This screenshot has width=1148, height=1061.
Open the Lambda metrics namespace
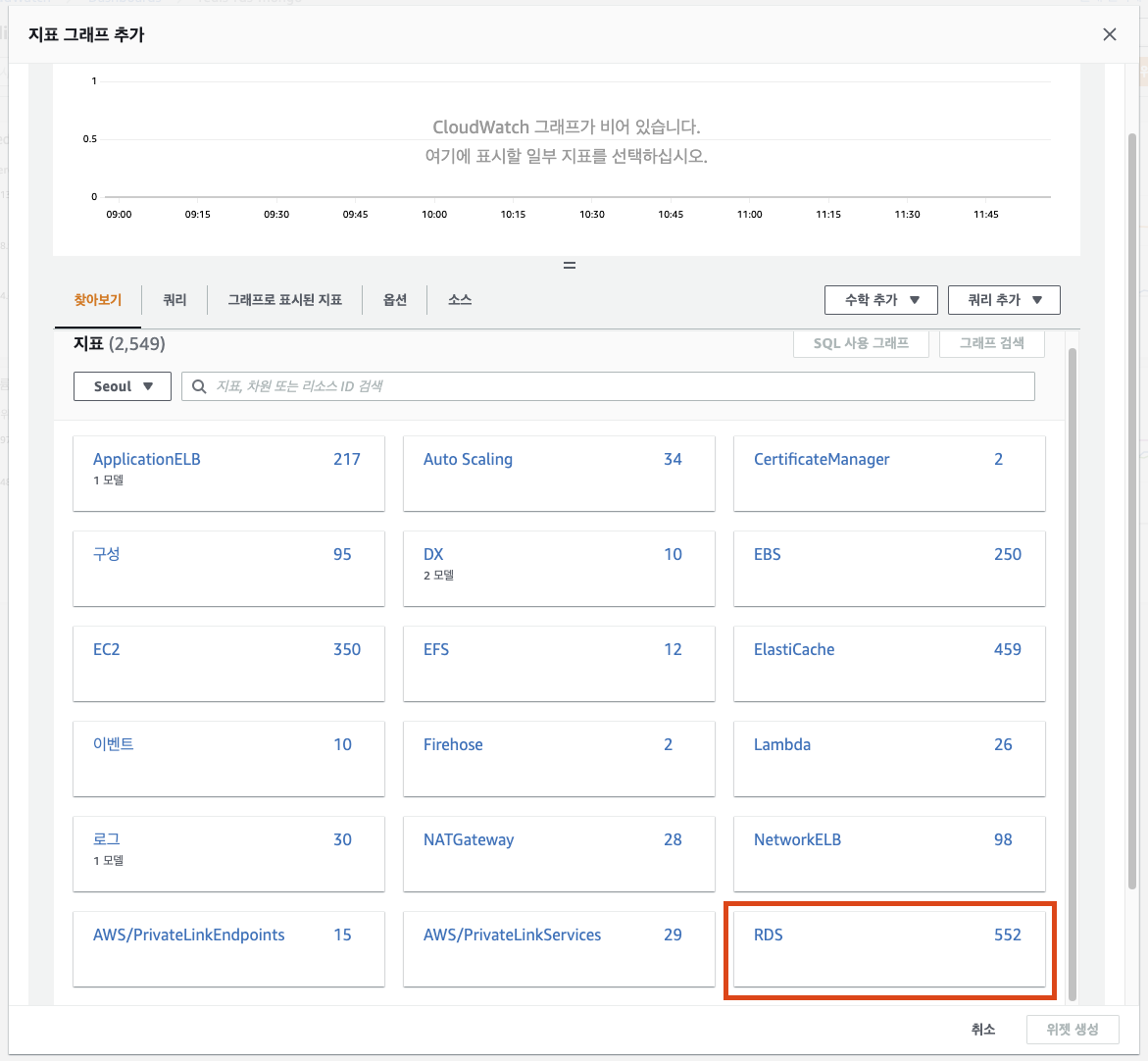(889, 759)
